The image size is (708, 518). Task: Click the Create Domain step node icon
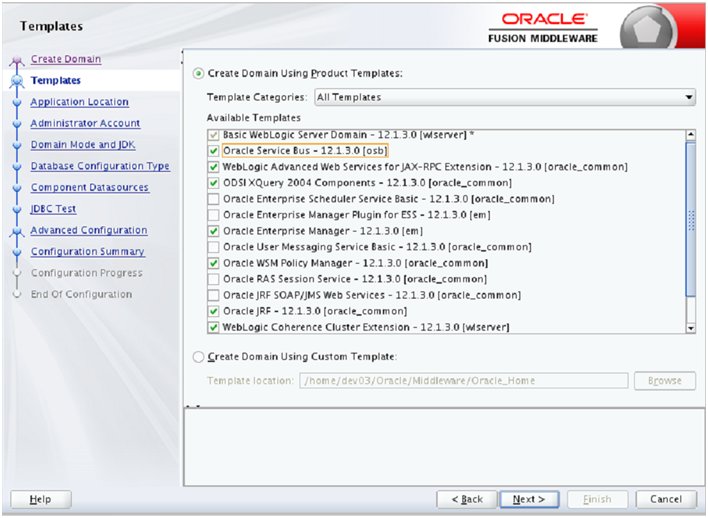[17, 60]
